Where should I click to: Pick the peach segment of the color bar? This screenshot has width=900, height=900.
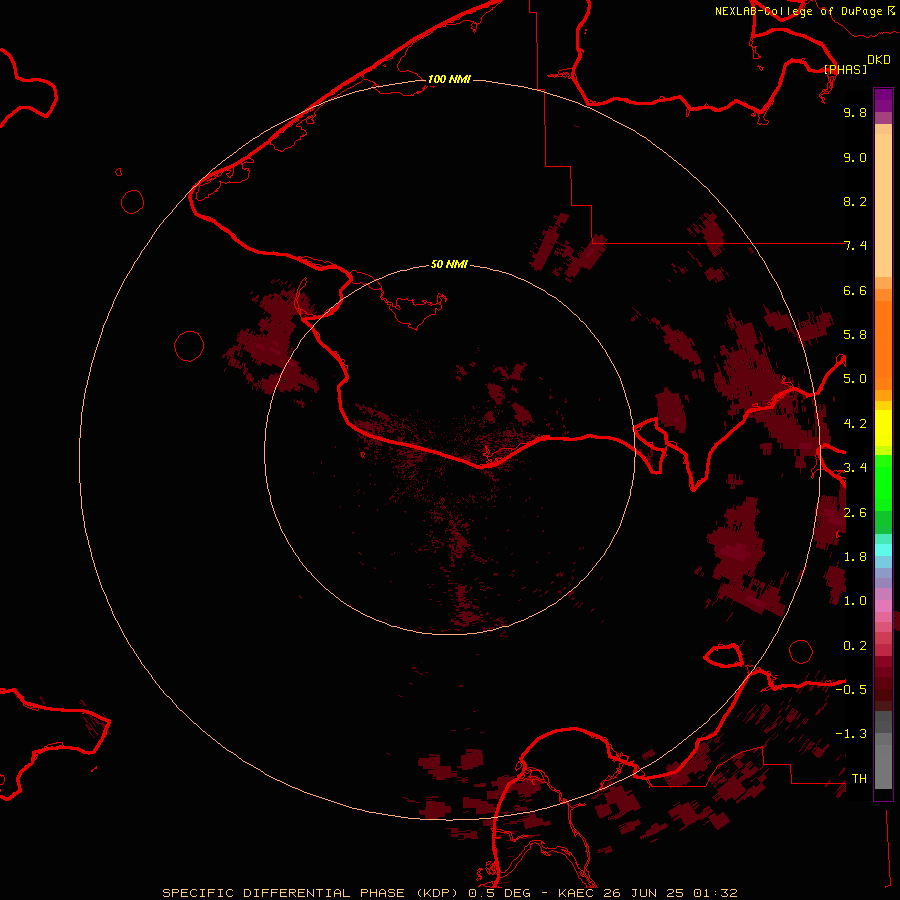click(883, 205)
